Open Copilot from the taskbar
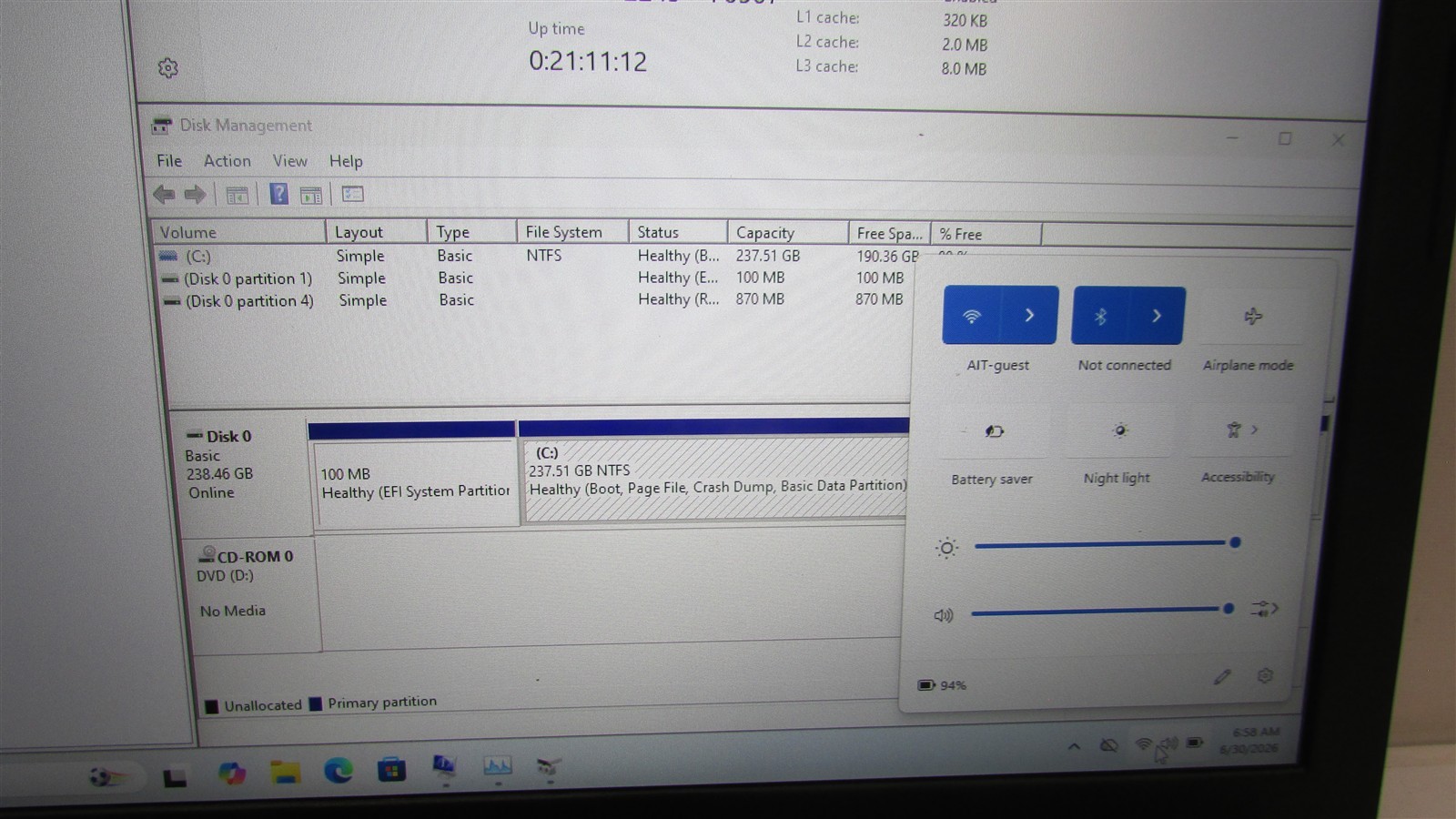This screenshot has width=1456, height=819. point(231,773)
